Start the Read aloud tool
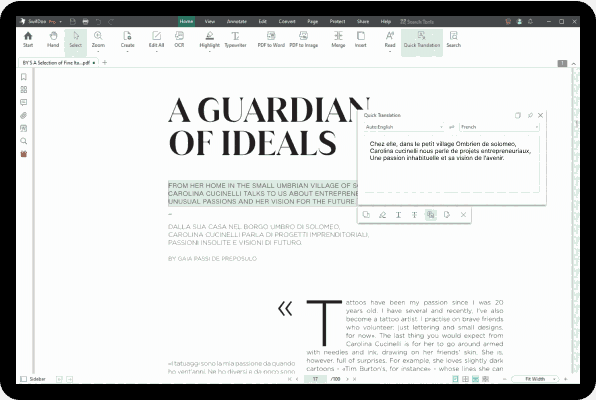596x400 pixels. point(390,39)
